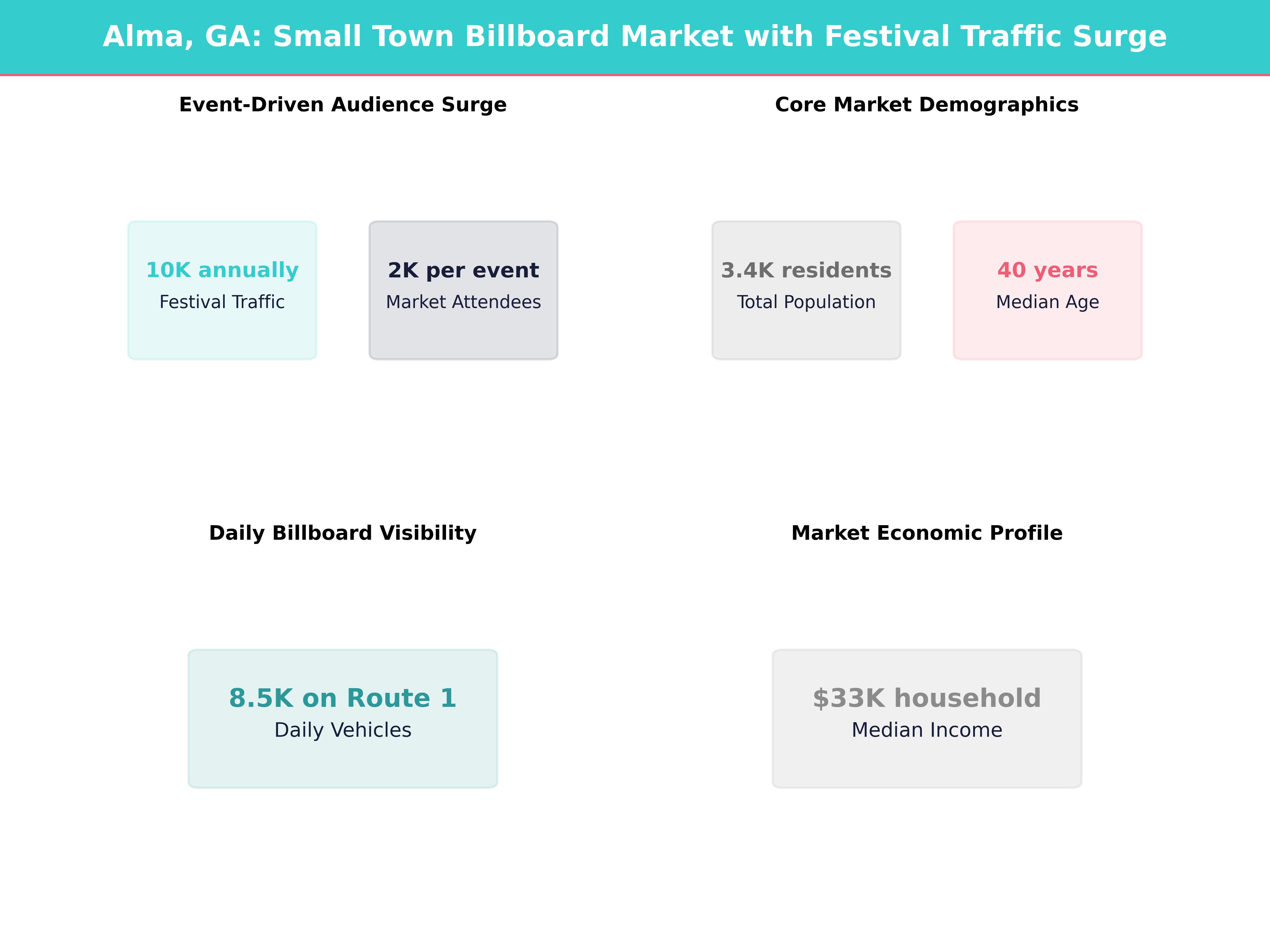Click the 2K per event figure
The width and height of the screenshot is (1270, 952).
click(463, 270)
